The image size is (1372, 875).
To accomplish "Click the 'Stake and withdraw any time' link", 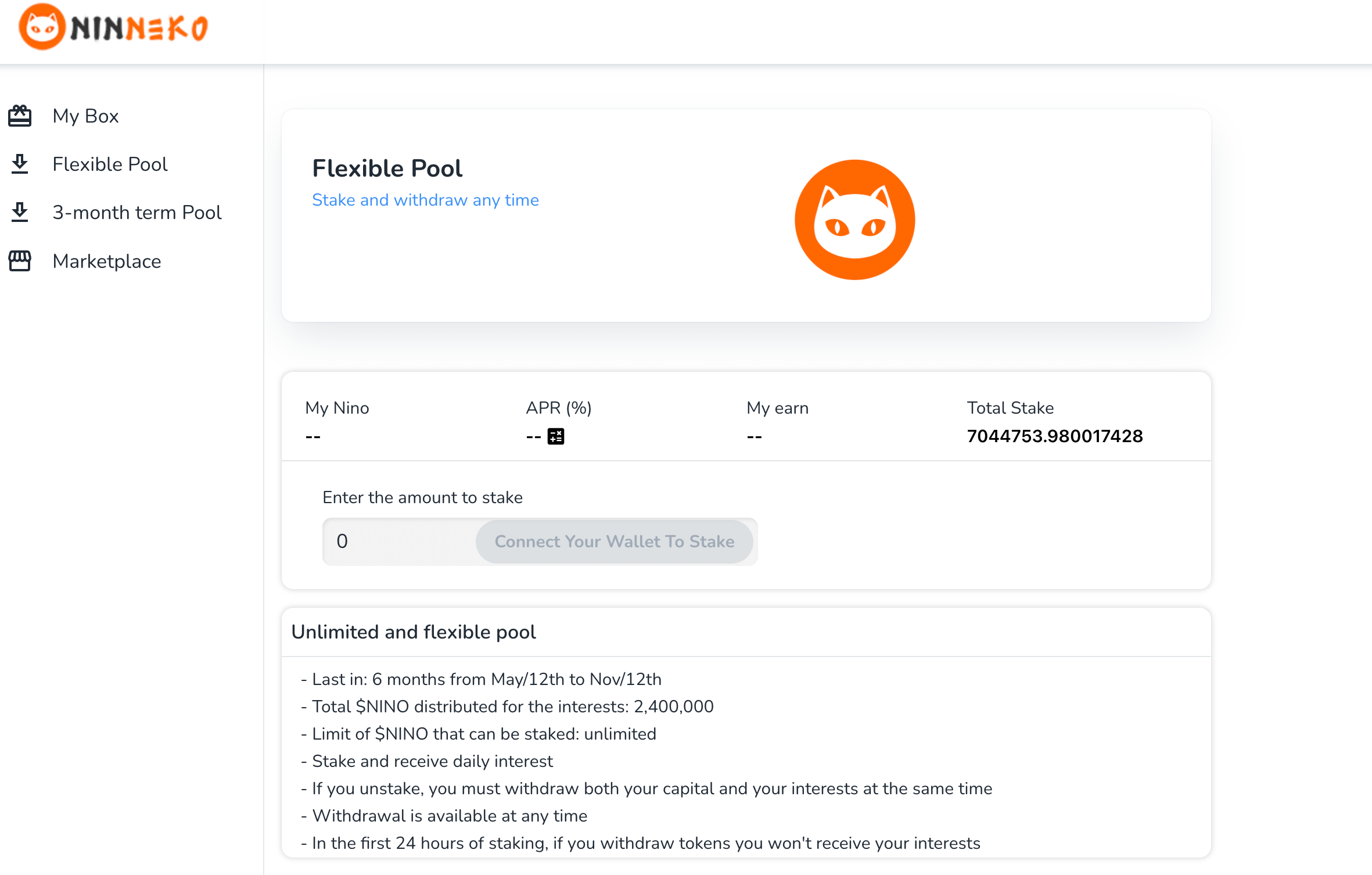I will [425, 200].
